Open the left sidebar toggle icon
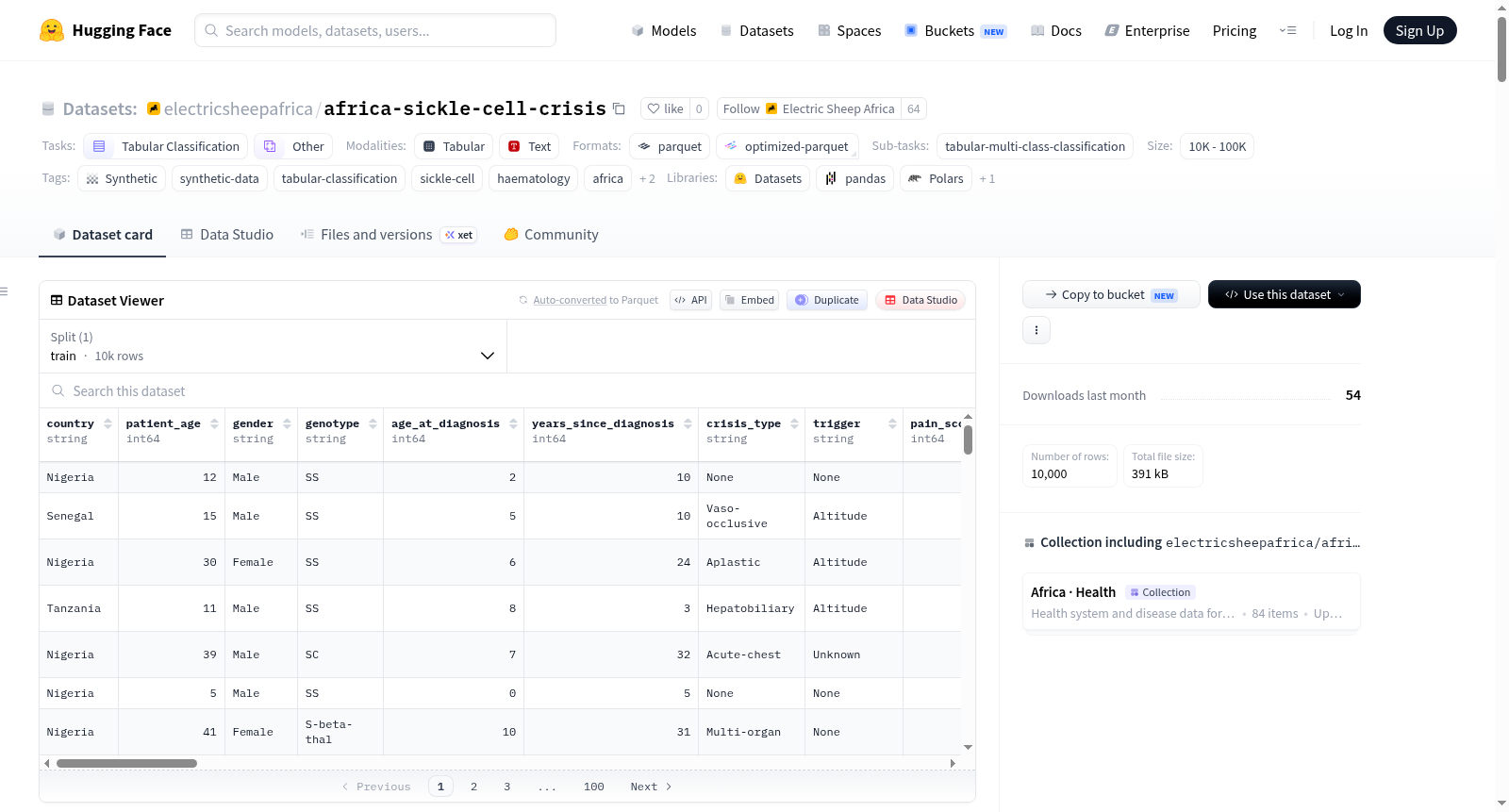 point(5,291)
